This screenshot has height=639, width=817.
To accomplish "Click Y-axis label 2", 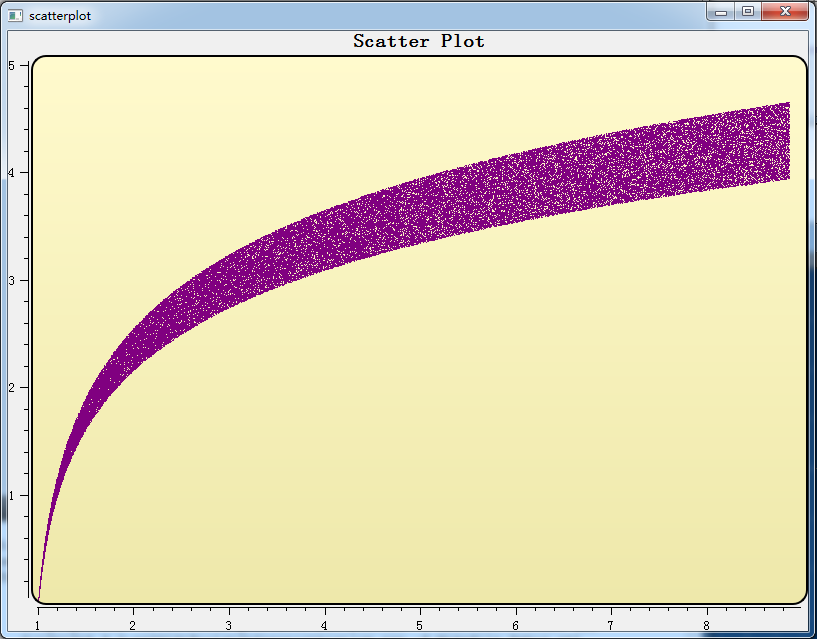I will coord(11,388).
